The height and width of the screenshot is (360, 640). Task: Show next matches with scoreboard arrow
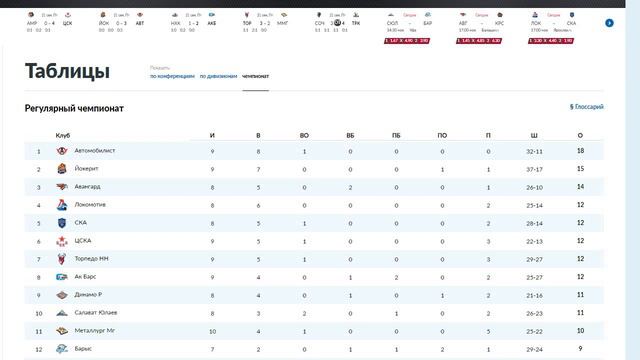click(609, 23)
